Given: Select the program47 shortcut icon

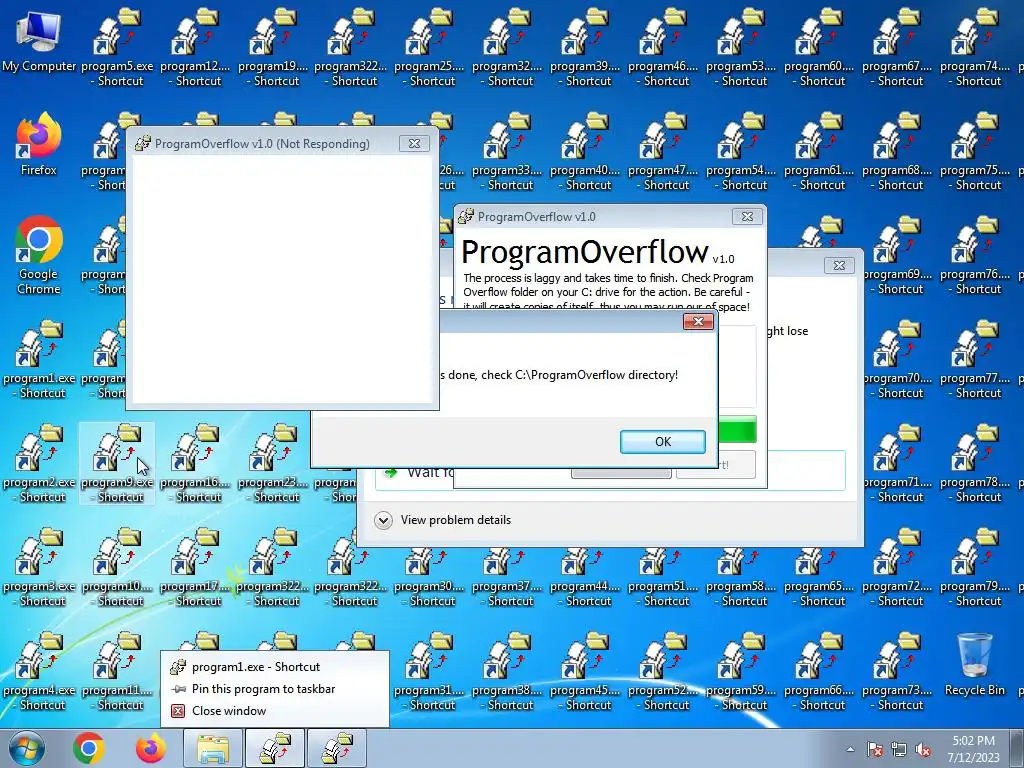Looking at the screenshot, I should pyautogui.click(x=663, y=152).
